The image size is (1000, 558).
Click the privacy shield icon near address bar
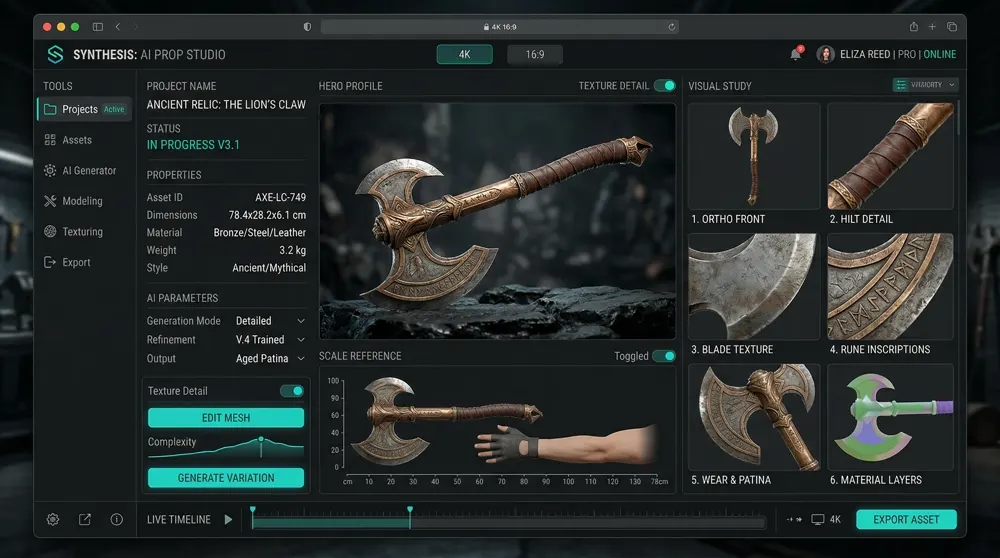[307, 27]
